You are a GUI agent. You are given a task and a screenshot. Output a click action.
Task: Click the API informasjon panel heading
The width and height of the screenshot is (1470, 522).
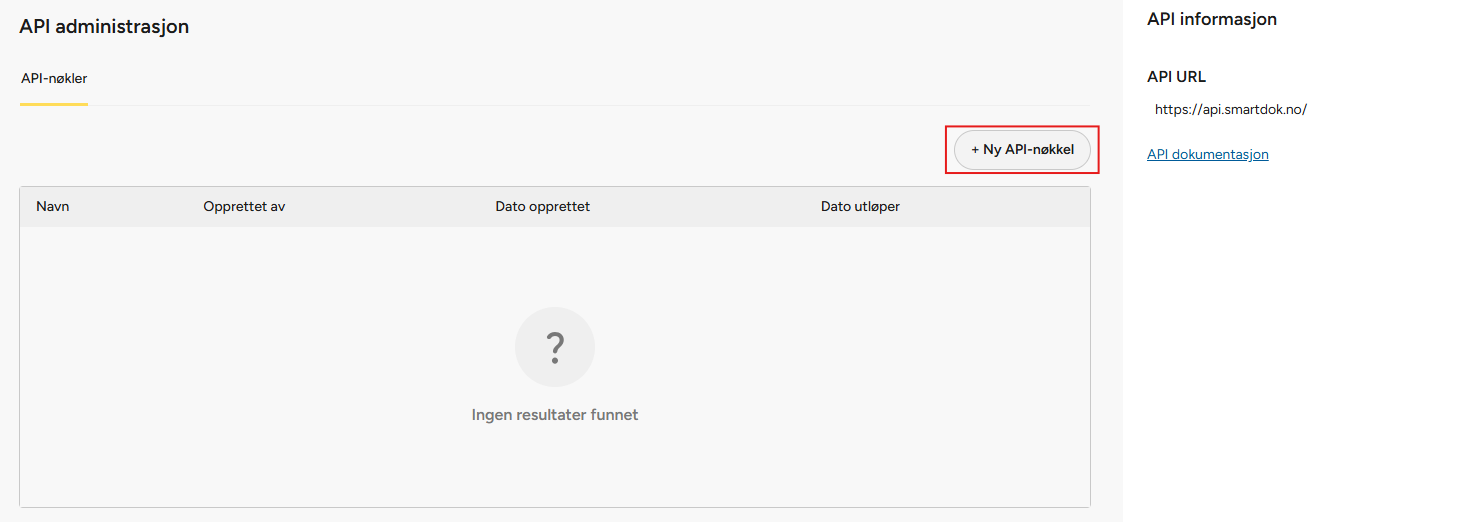click(x=1212, y=19)
